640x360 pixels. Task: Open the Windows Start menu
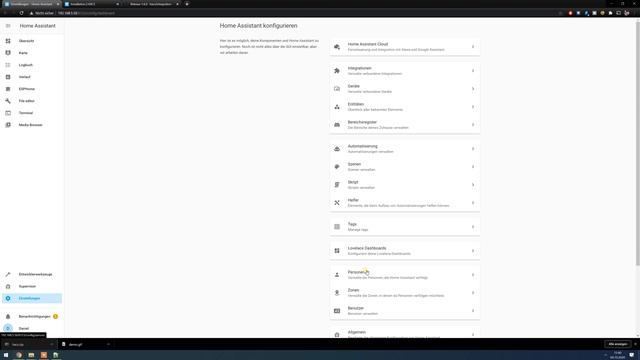(6, 355)
